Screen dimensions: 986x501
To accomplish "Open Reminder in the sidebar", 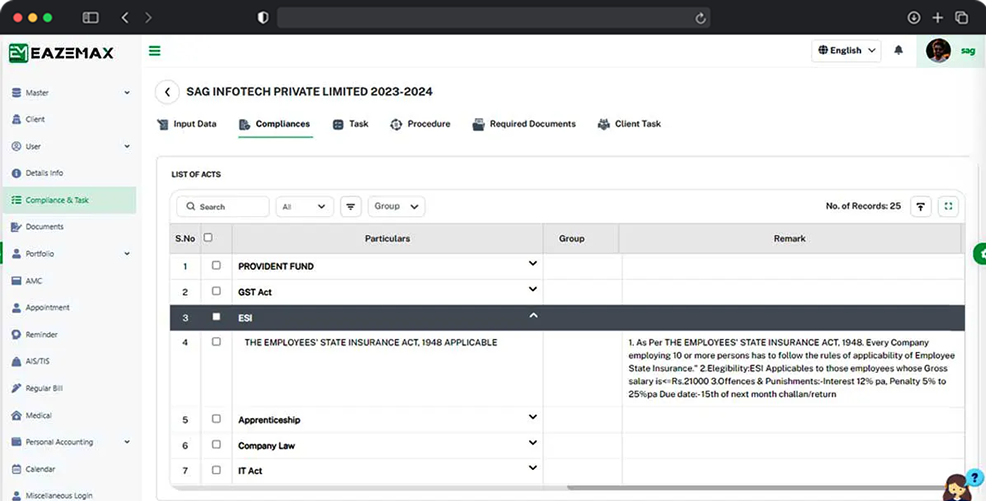I will [x=42, y=334].
